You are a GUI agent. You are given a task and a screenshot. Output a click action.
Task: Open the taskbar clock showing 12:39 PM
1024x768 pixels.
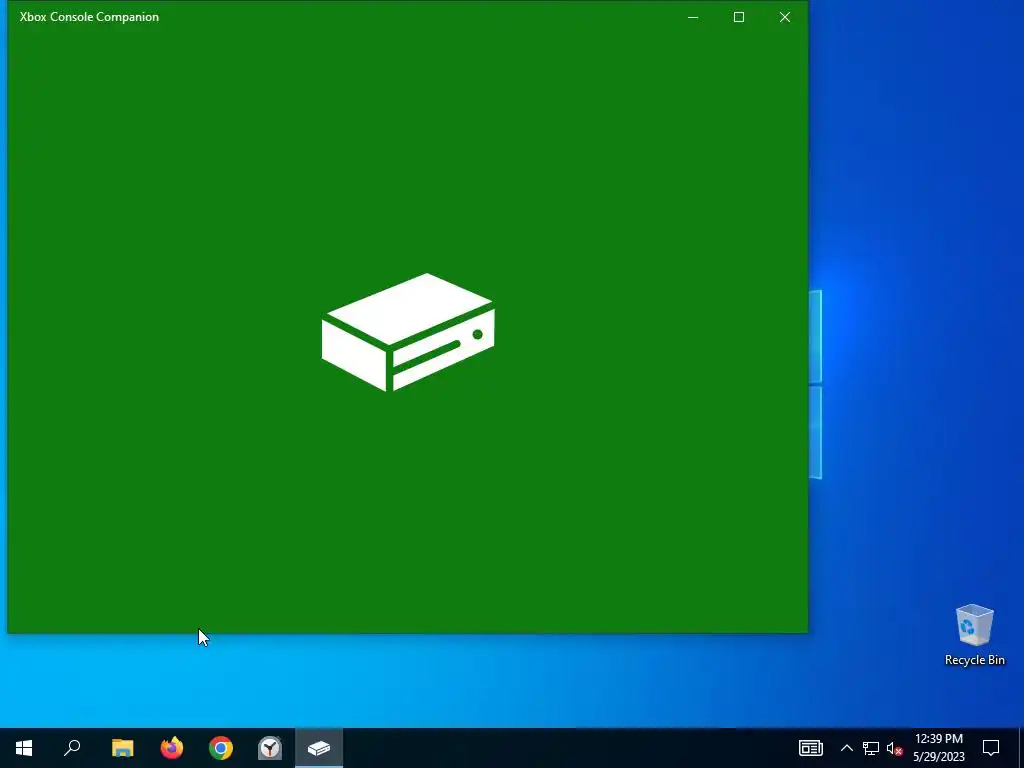pos(938,748)
